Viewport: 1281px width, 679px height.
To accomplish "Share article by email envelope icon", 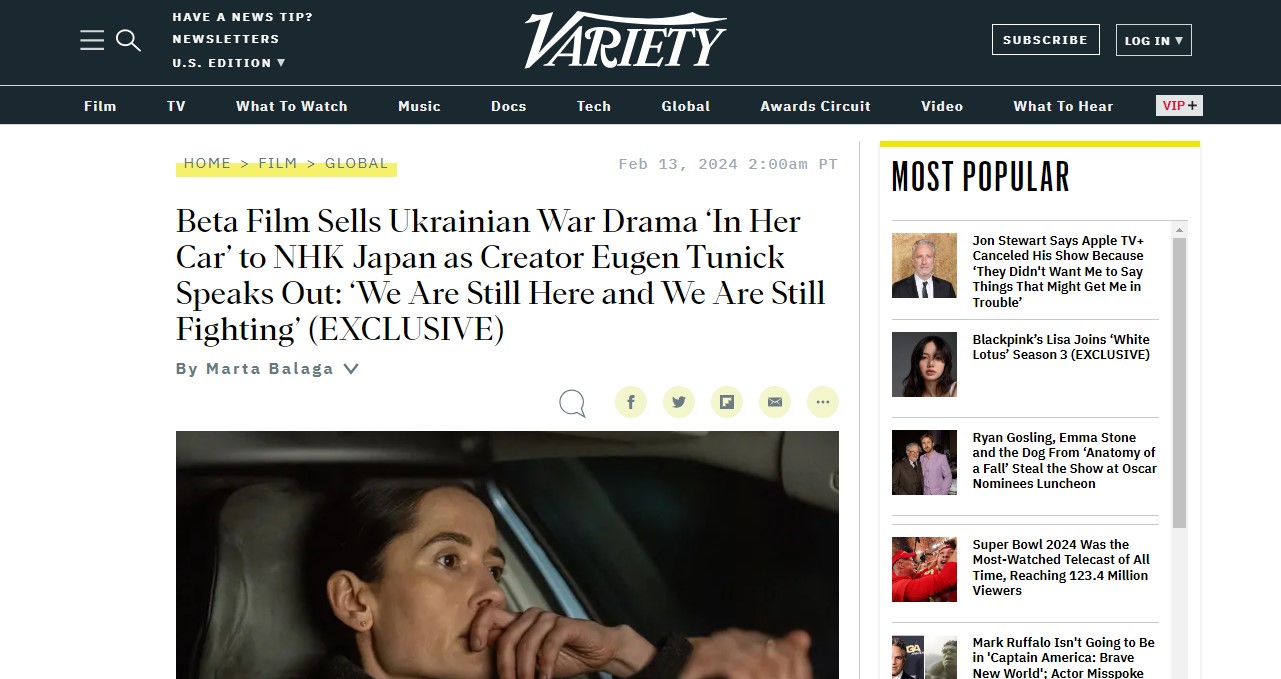I will click(775, 402).
